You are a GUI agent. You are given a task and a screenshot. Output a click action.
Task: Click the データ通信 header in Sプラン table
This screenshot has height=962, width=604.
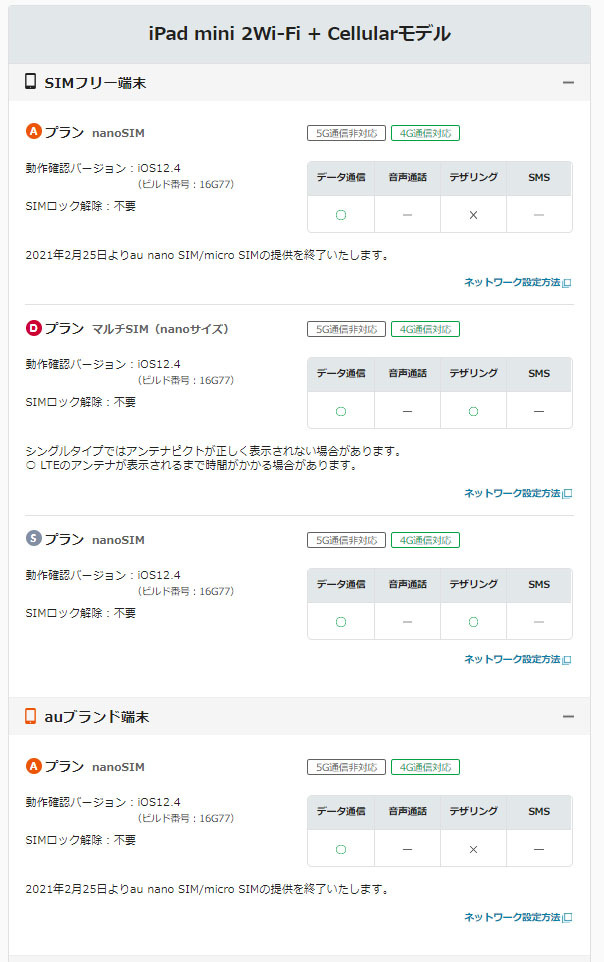click(x=340, y=585)
